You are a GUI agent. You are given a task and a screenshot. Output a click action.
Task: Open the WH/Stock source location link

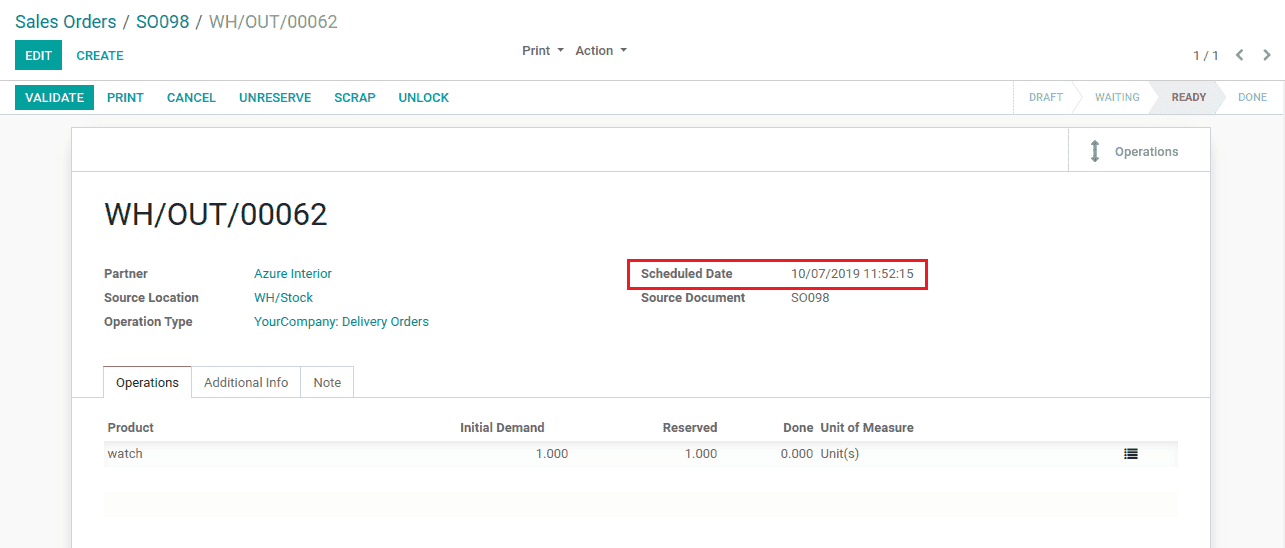[x=284, y=298]
